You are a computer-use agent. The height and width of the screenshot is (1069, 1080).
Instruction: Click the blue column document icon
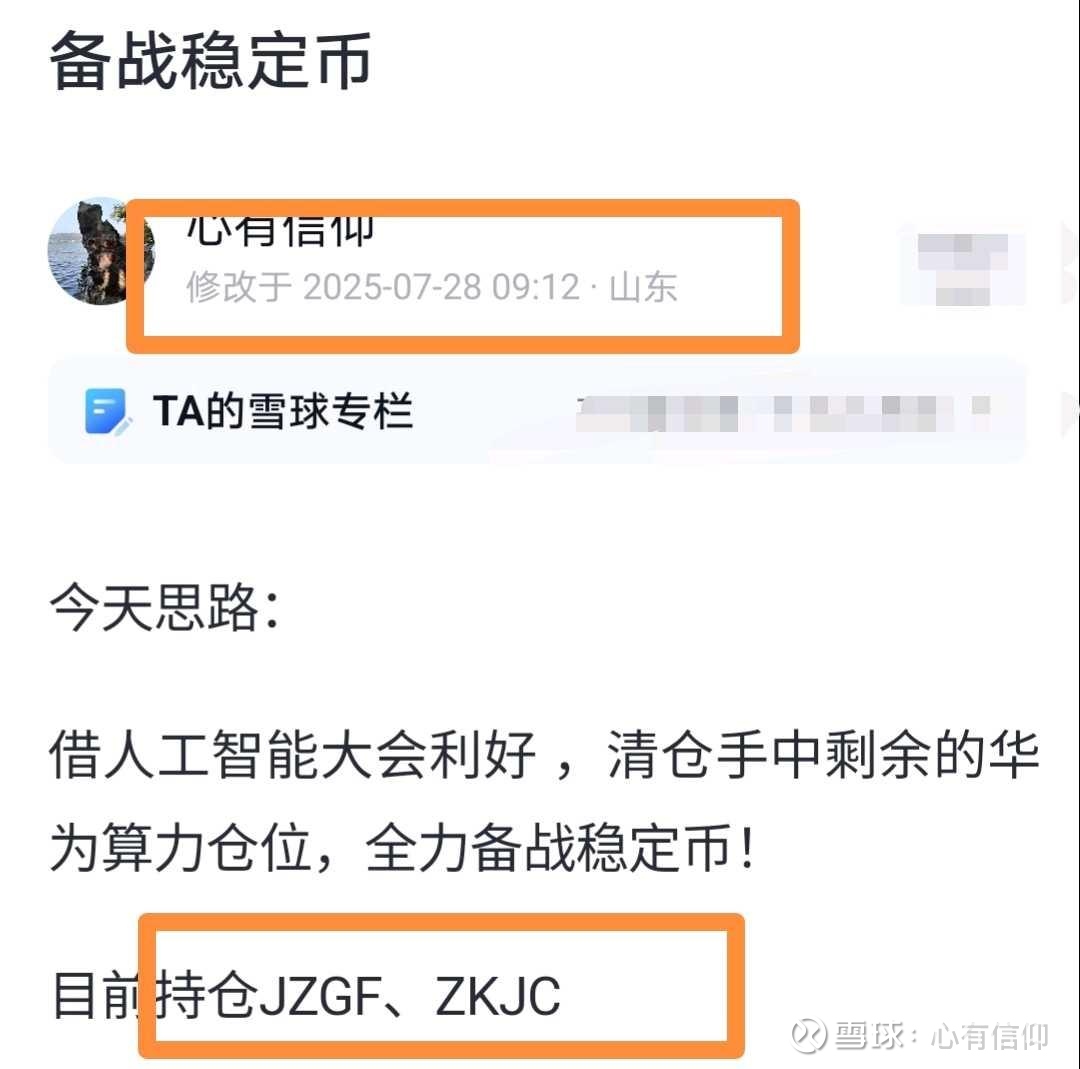pyautogui.click(x=107, y=411)
